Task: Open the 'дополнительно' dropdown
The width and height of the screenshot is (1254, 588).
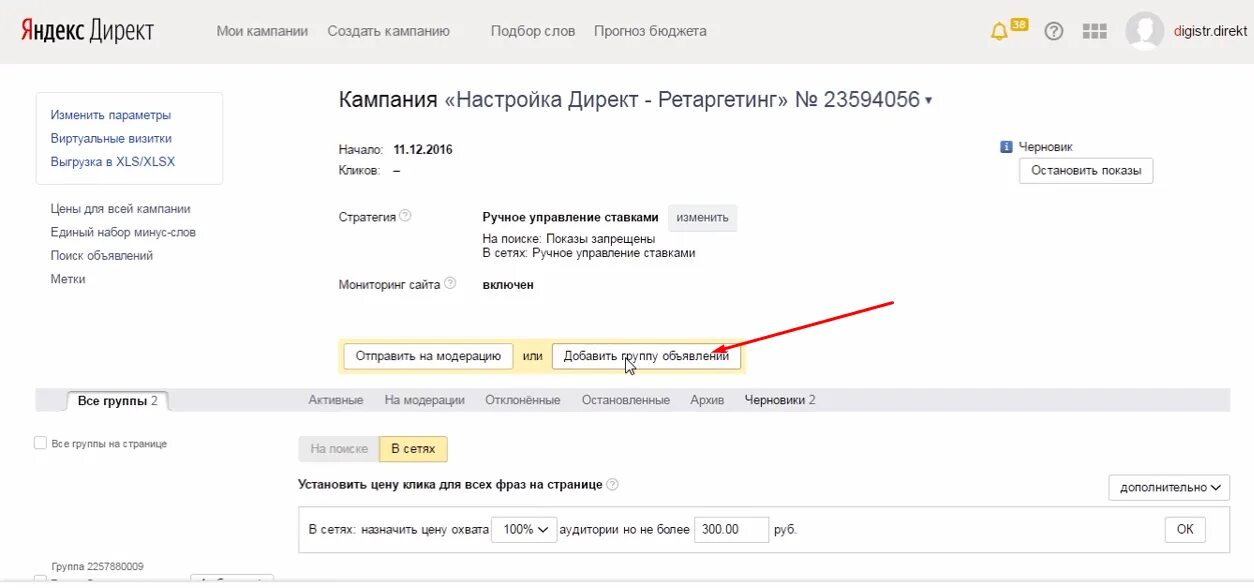Action: pyautogui.click(x=1169, y=487)
